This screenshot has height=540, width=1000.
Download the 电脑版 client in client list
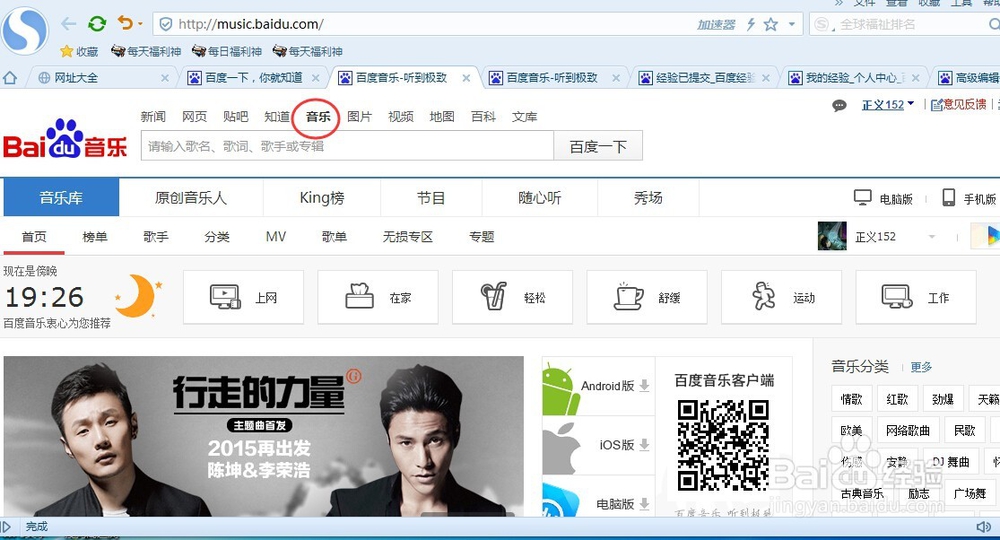pos(598,498)
